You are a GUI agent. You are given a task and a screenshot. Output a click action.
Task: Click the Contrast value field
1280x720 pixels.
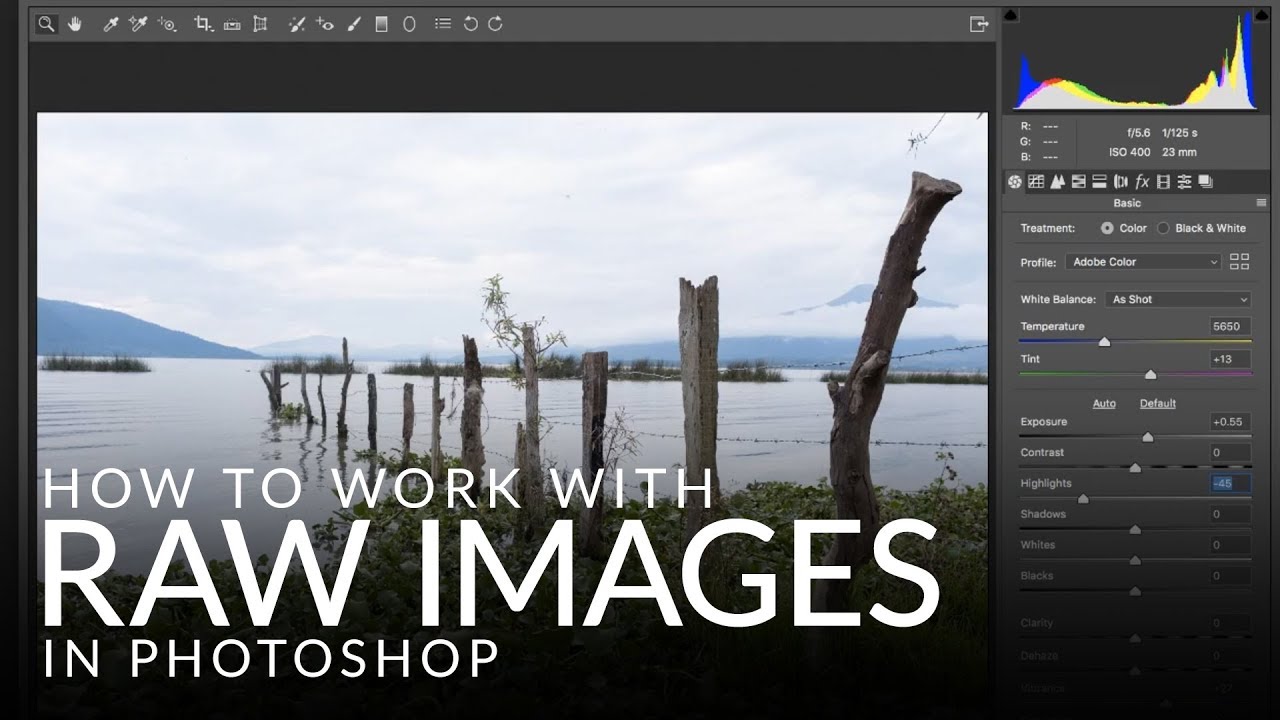coord(1229,453)
